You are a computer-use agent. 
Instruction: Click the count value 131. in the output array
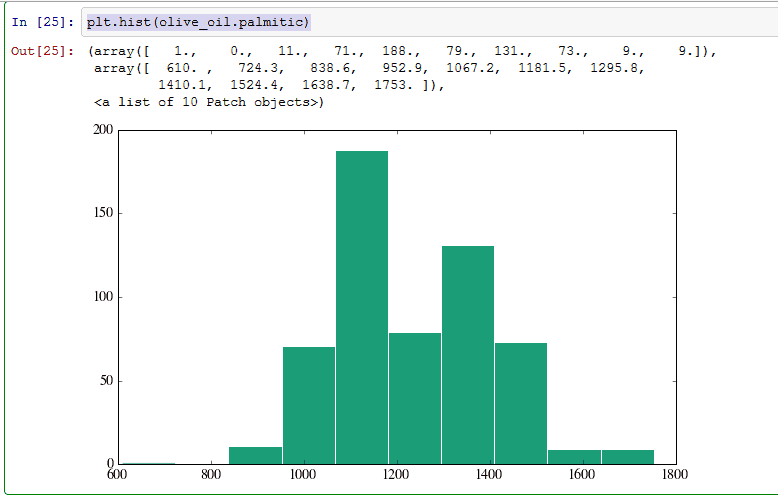513,51
